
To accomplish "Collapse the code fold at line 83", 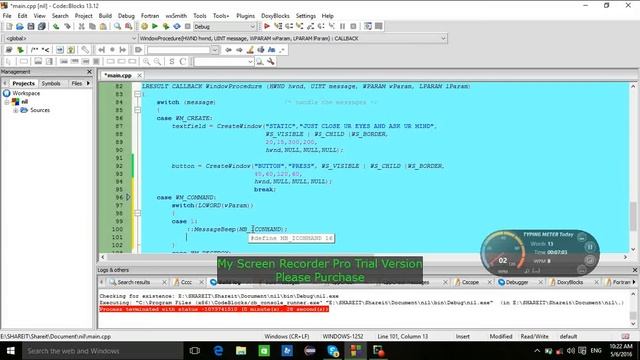I will coord(138,94).
